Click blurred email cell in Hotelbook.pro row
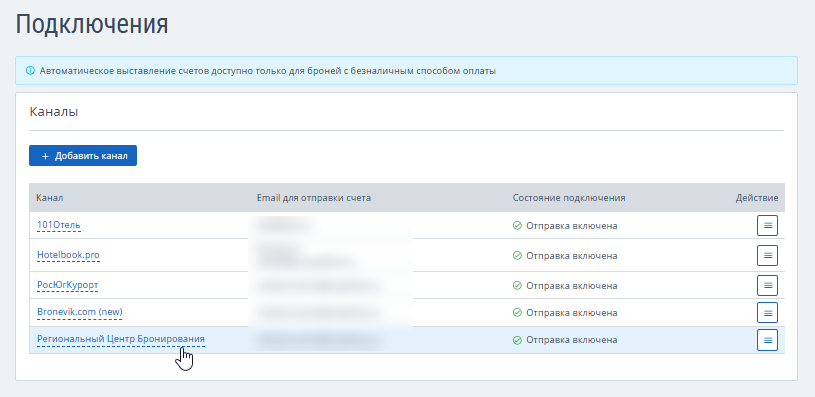Viewport: 815px width, 397px height. click(307, 256)
